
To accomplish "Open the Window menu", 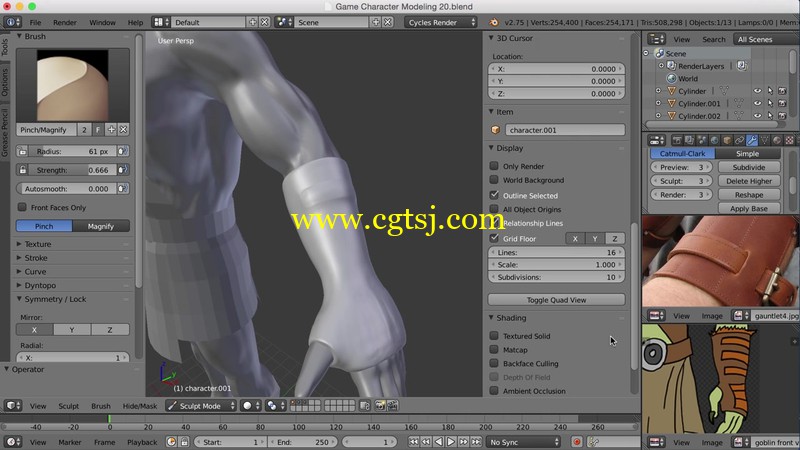I will coord(102,22).
